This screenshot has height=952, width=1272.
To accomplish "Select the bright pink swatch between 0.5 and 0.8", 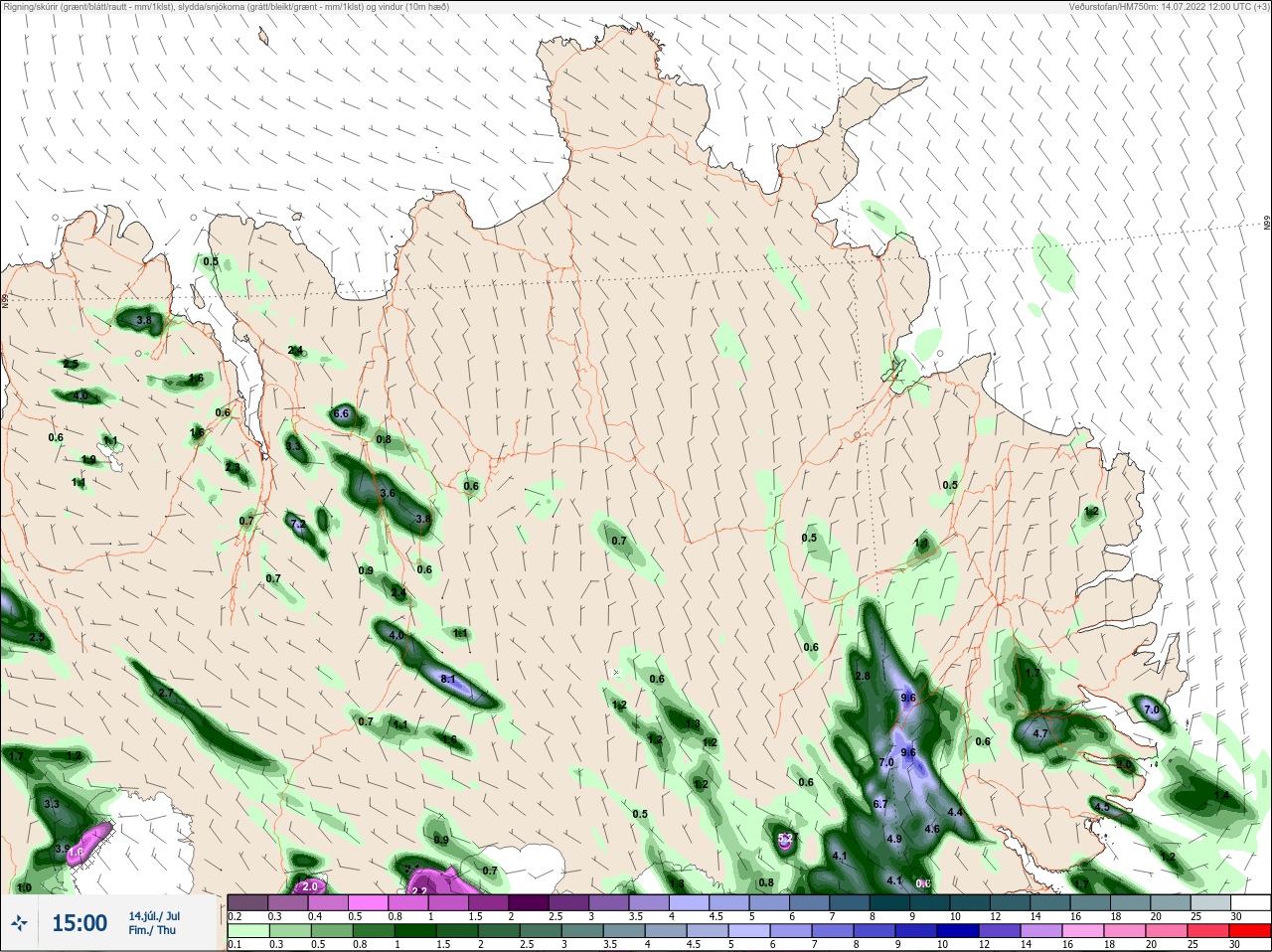I will [x=369, y=902].
